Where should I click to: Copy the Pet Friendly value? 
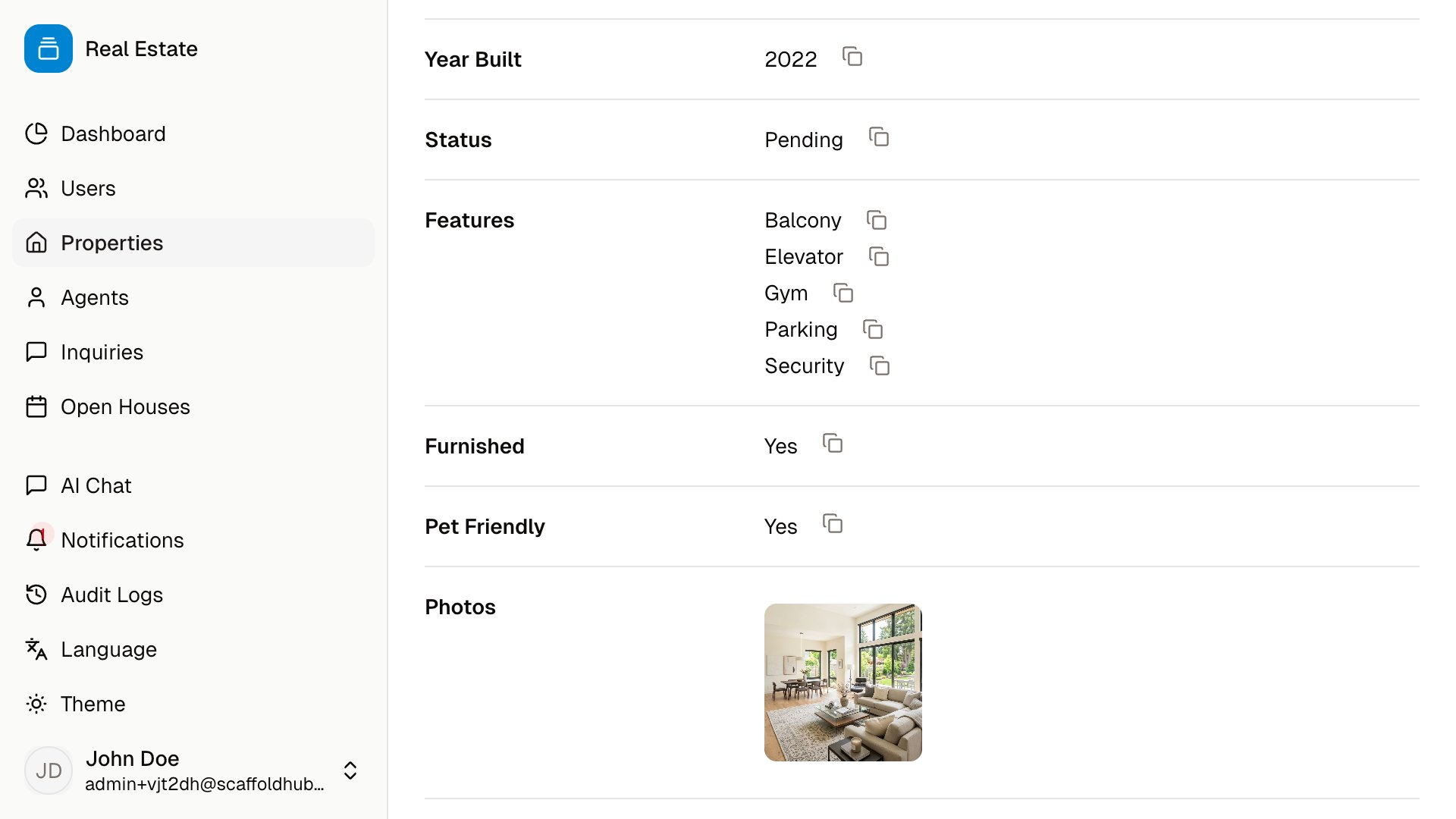pyautogui.click(x=833, y=524)
